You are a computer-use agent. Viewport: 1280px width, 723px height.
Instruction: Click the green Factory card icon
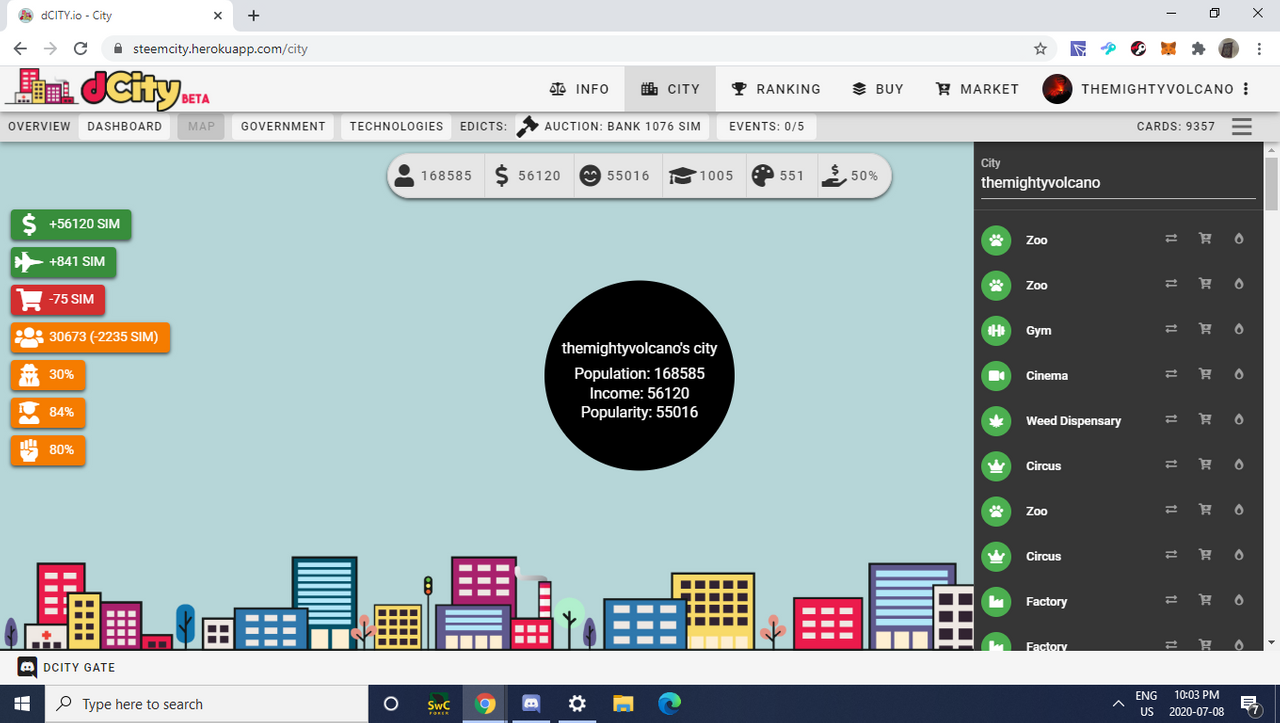pos(996,601)
